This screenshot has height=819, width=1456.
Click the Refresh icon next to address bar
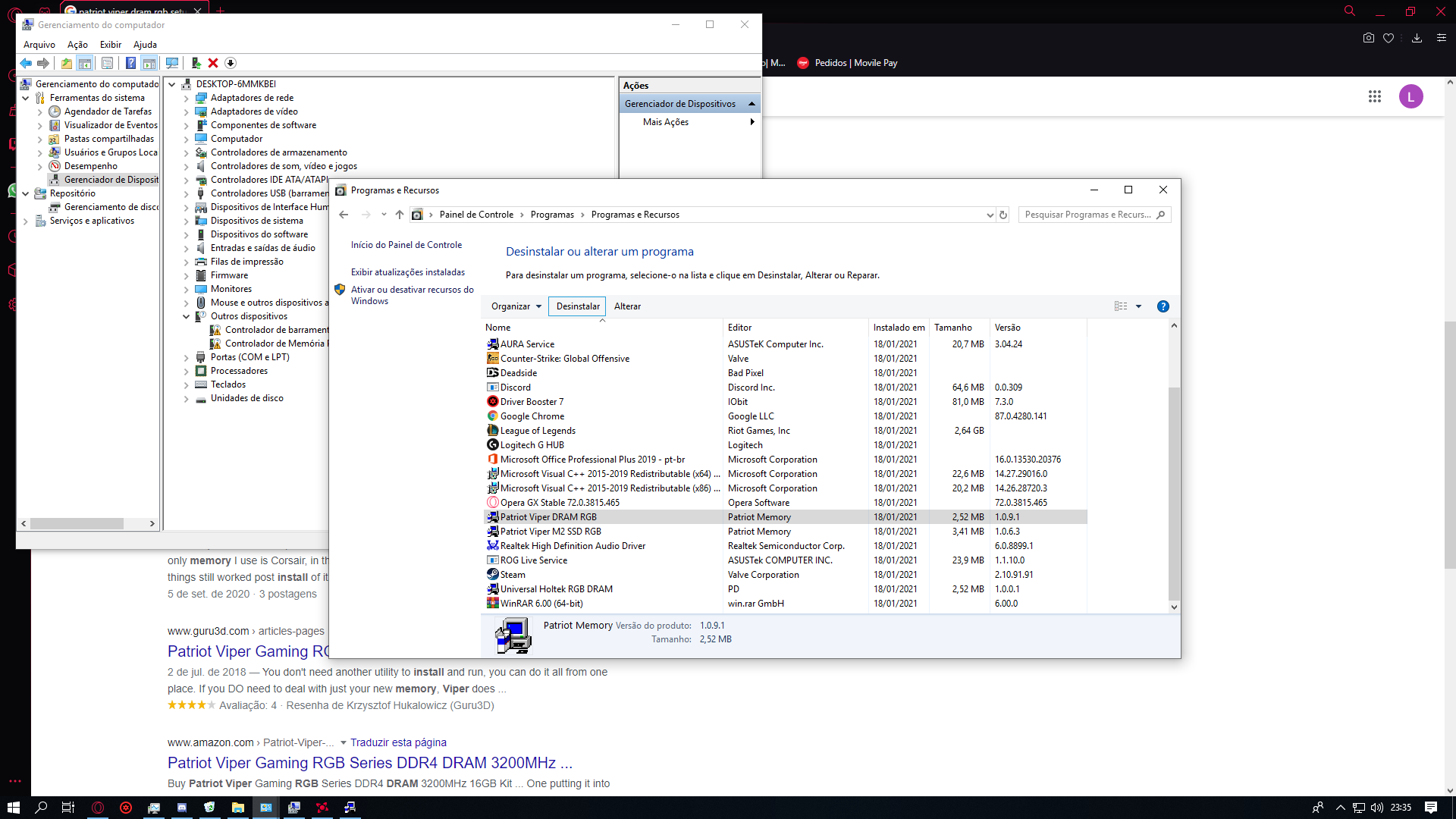click(x=1003, y=215)
